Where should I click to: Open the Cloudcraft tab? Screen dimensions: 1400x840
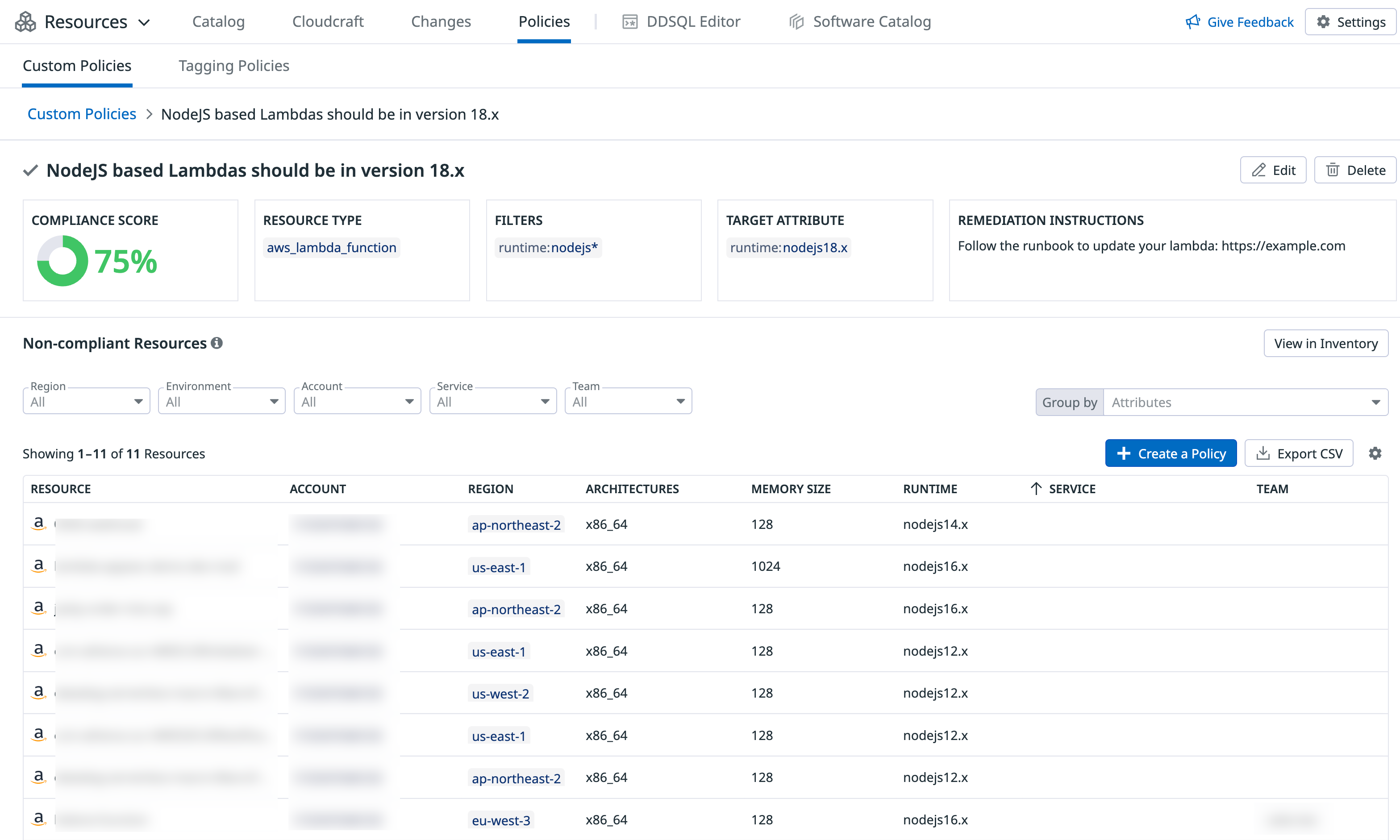pyautogui.click(x=328, y=21)
